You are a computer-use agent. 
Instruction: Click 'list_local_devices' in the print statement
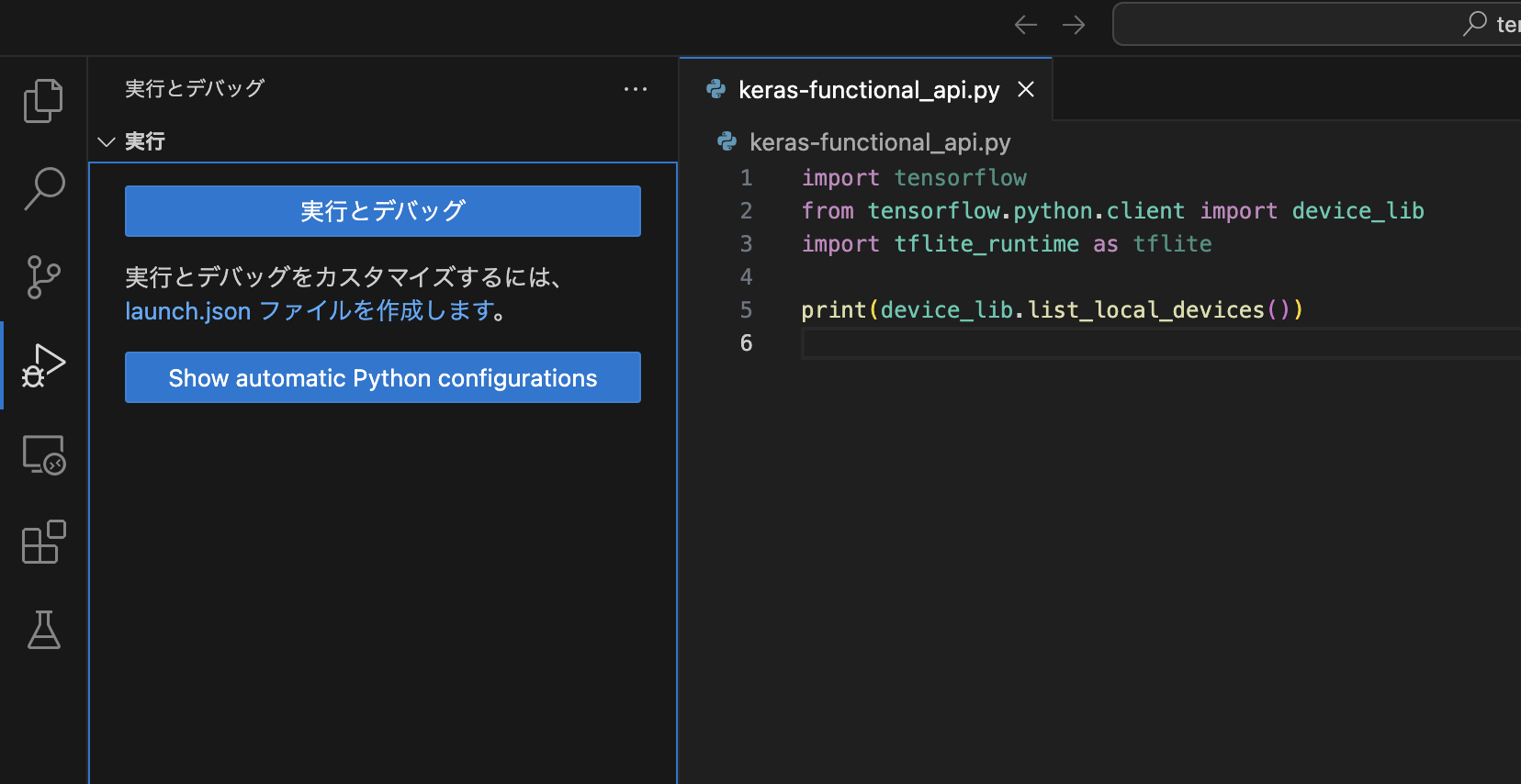click(x=1146, y=310)
